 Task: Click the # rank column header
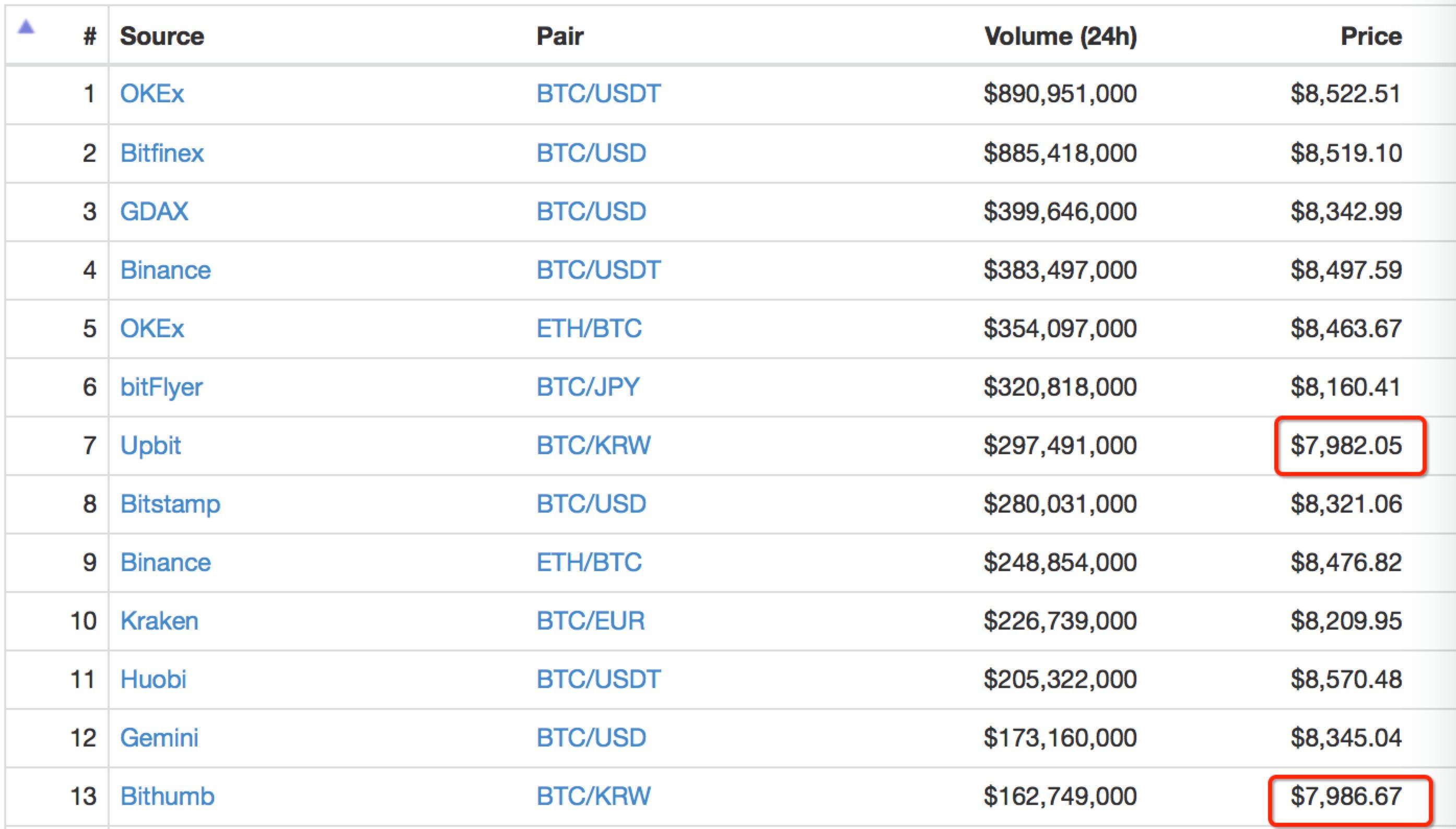(x=89, y=37)
